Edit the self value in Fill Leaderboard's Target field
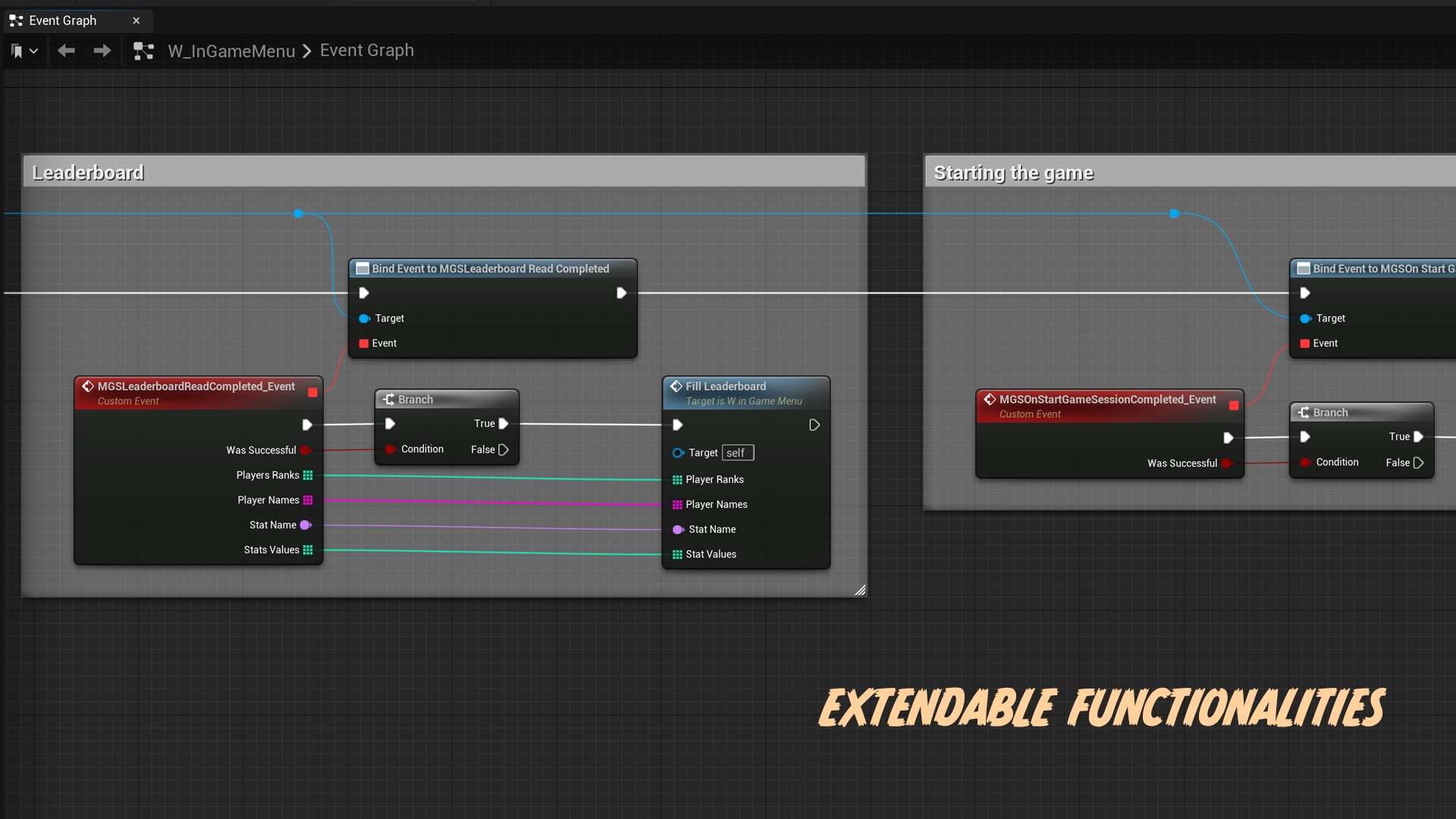The image size is (1456, 819). pyautogui.click(x=736, y=452)
